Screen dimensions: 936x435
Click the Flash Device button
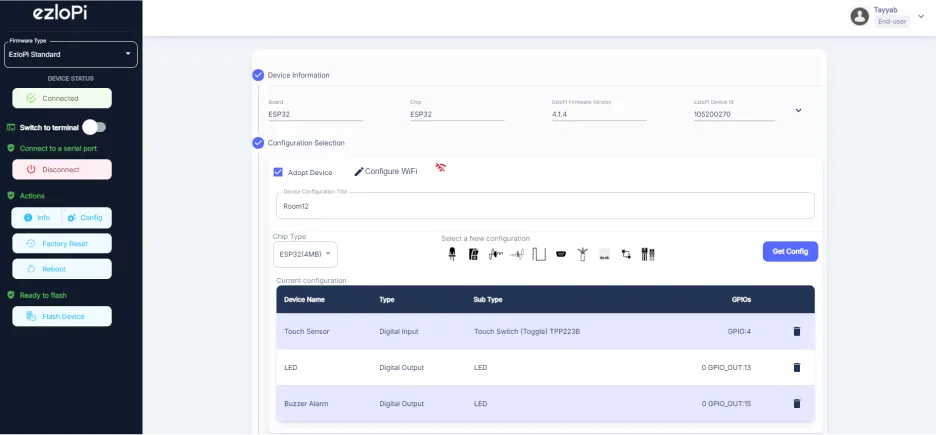[62, 316]
